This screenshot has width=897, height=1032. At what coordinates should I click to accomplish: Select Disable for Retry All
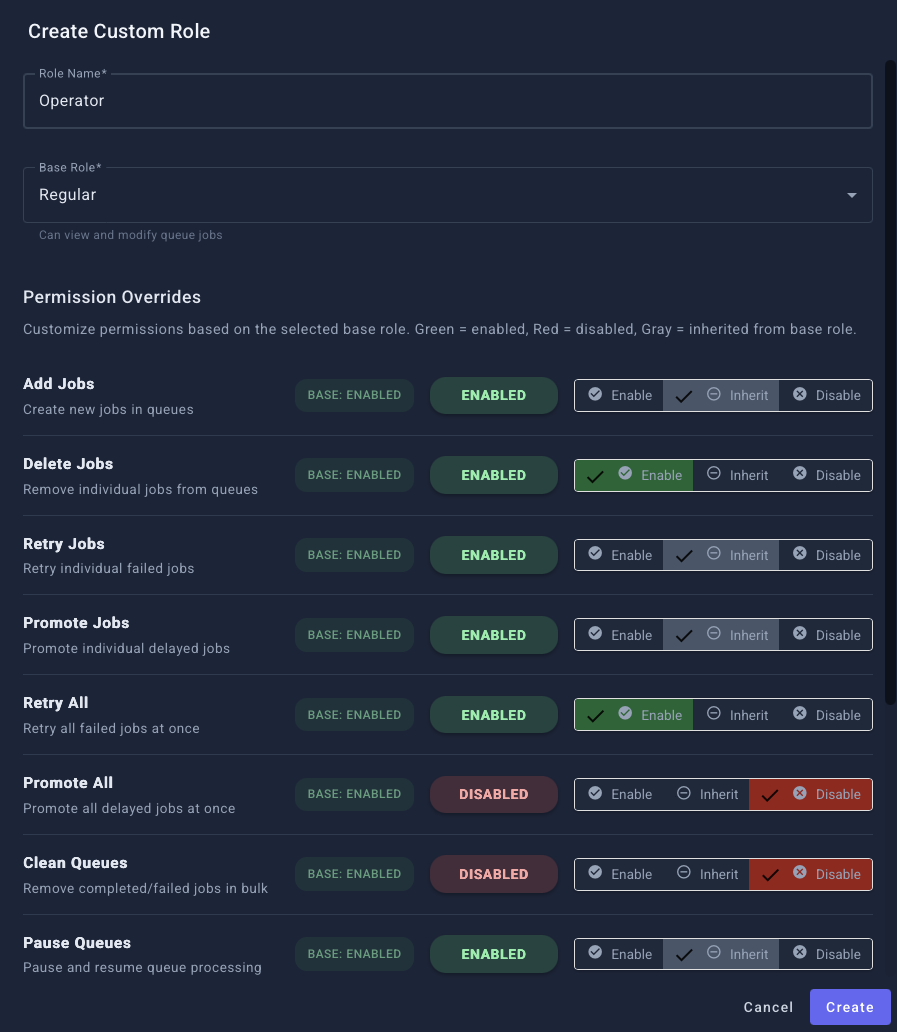click(x=826, y=715)
